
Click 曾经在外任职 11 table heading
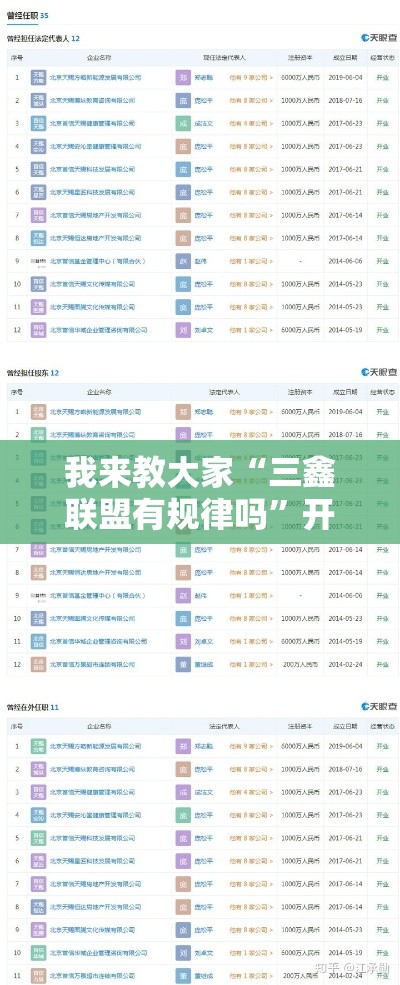32,707
